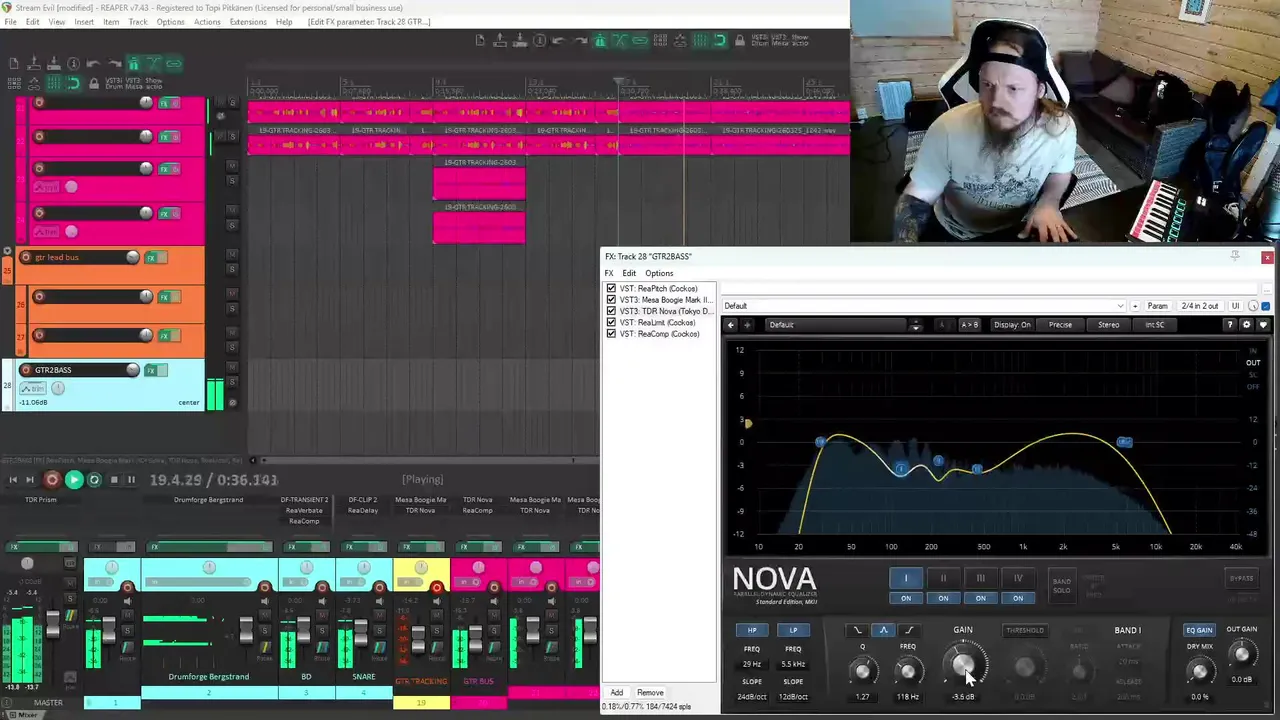
Task: Open Nova settings gear icon
Action: coord(1246,325)
